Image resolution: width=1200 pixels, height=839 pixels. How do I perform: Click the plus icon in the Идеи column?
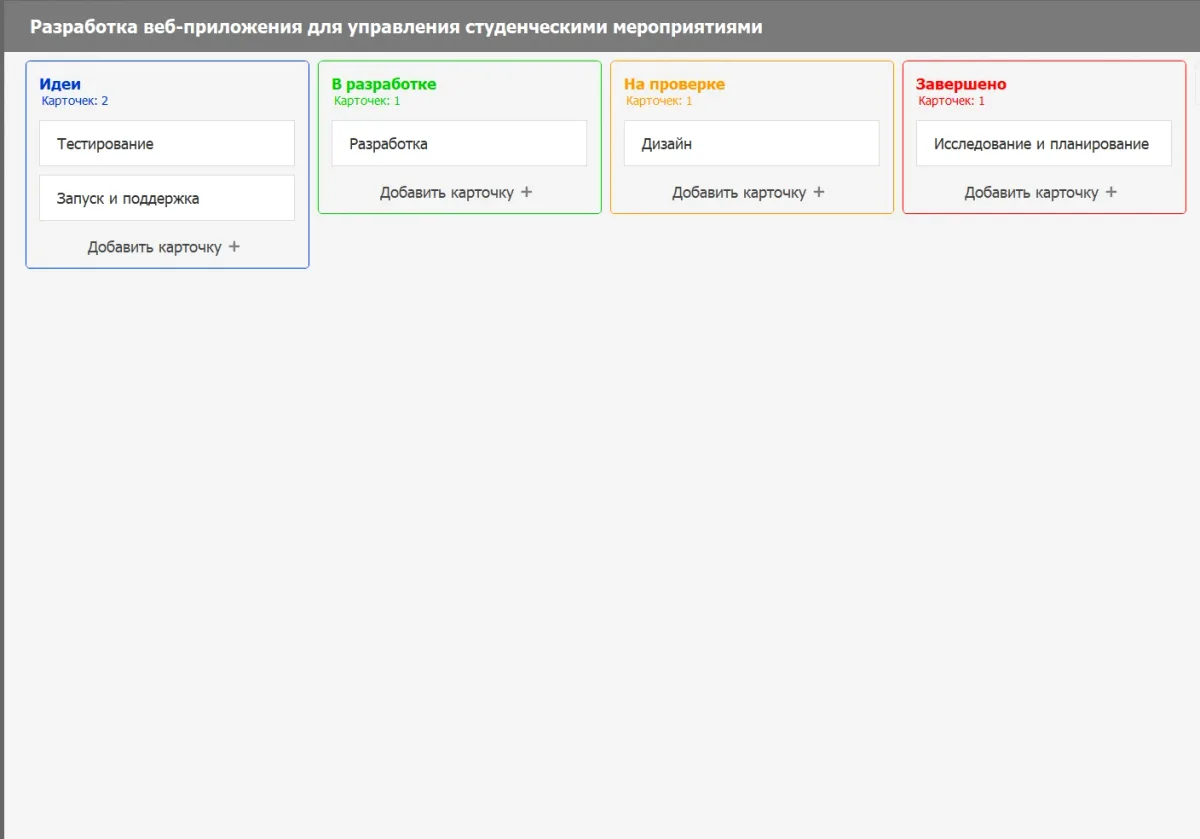tap(234, 247)
